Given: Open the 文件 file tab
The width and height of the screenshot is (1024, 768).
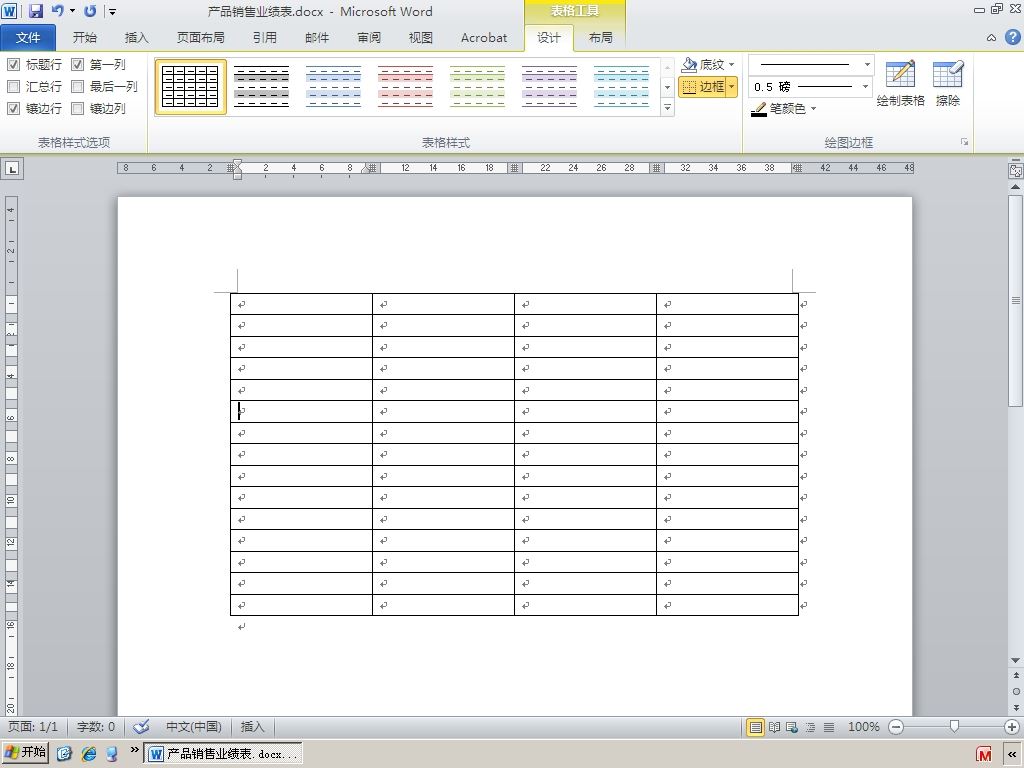Looking at the screenshot, I should [28, 38].
